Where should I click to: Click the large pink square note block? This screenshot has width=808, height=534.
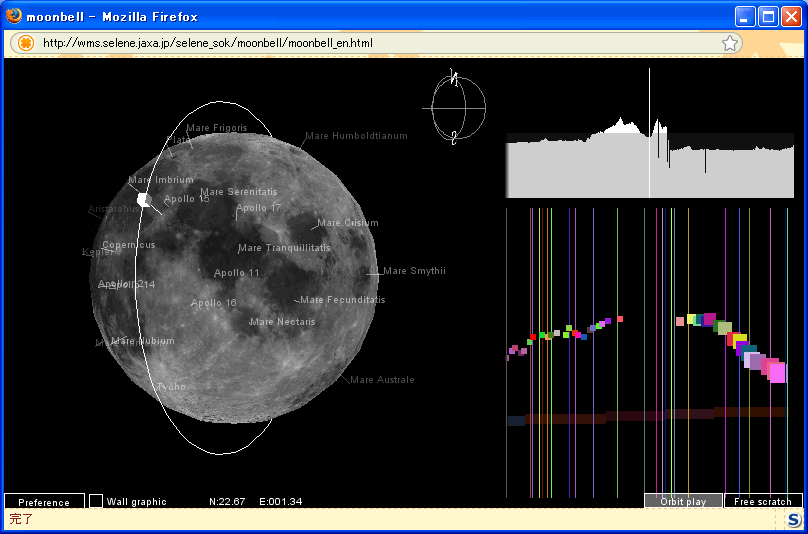click(777, 373)
